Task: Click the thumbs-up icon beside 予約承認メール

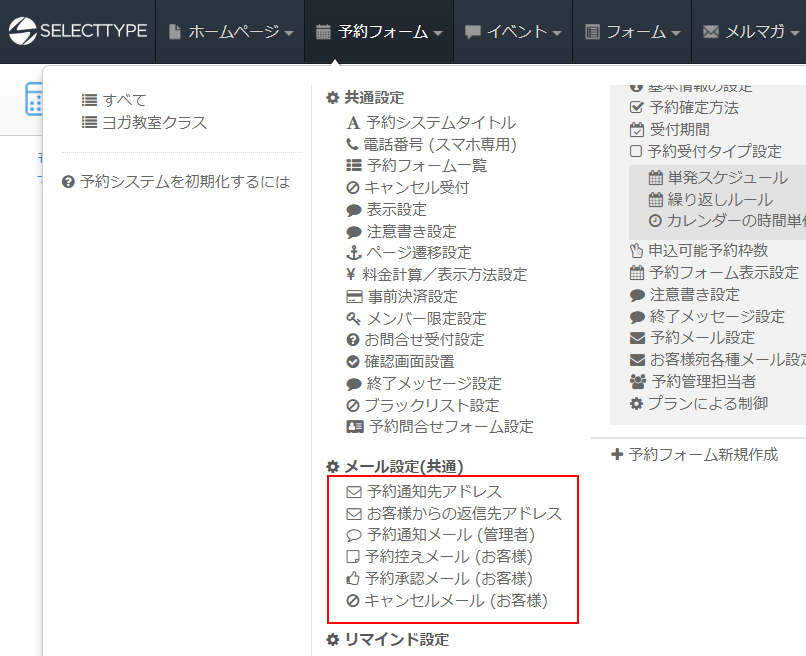Action: pyautogui.click(x=353, y=579)
